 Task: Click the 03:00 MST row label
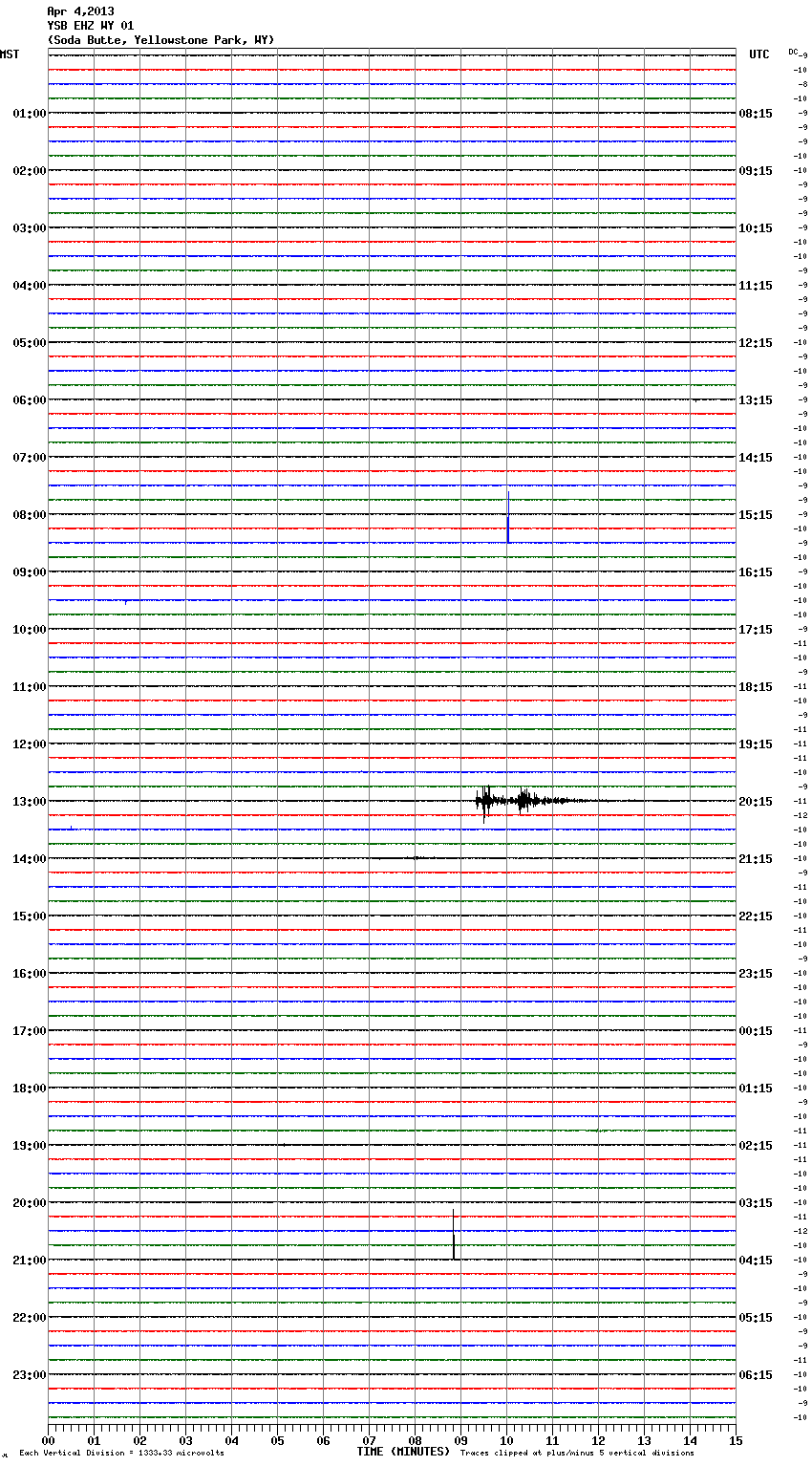click(29, 228)
